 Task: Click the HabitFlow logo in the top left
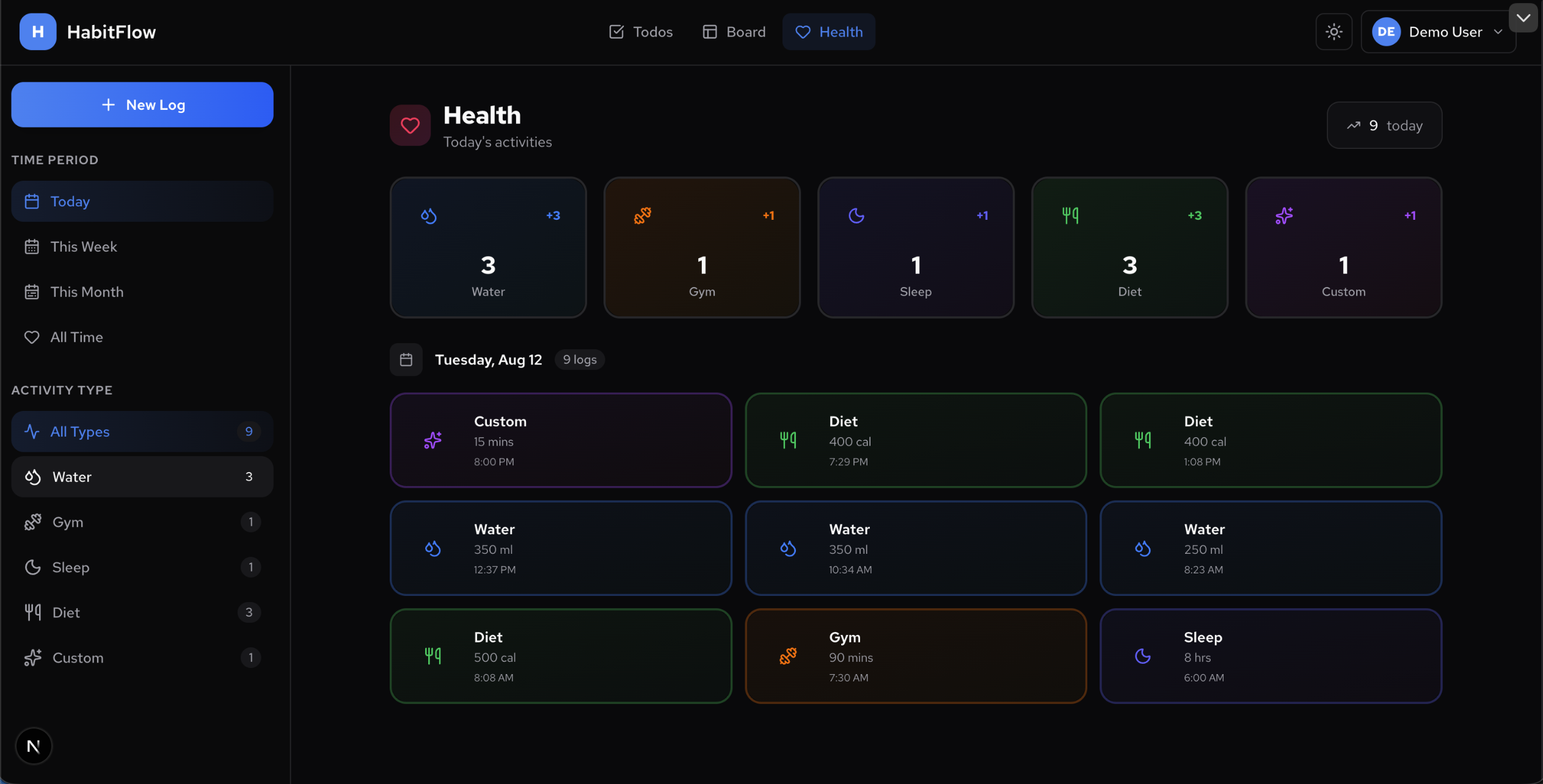coord(87,32)
